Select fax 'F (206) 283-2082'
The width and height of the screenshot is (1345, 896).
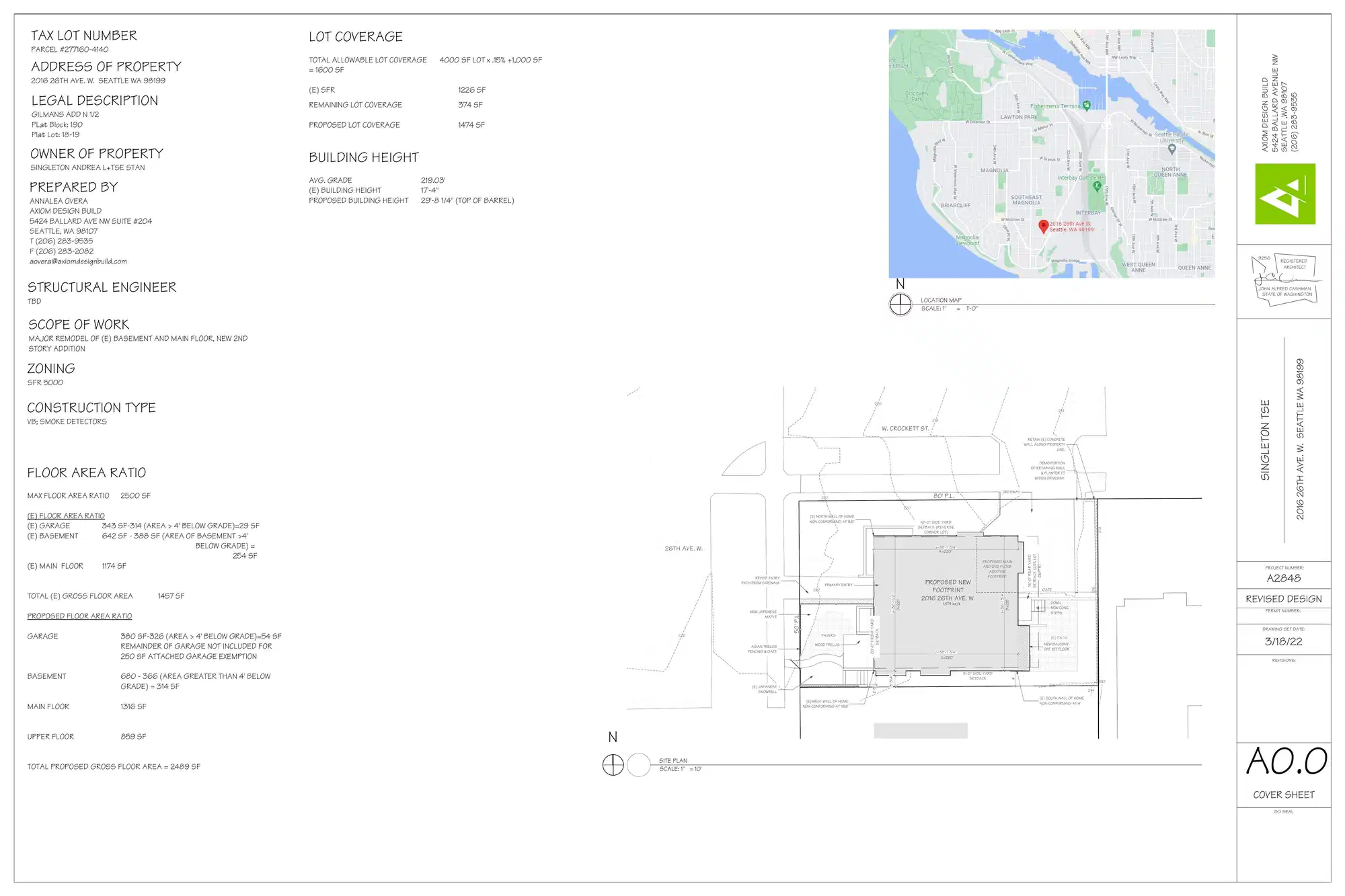tap(62, 251)
